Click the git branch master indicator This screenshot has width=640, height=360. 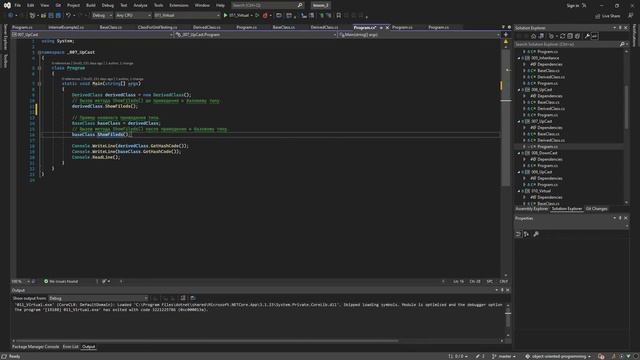click(x=504, y=356)
